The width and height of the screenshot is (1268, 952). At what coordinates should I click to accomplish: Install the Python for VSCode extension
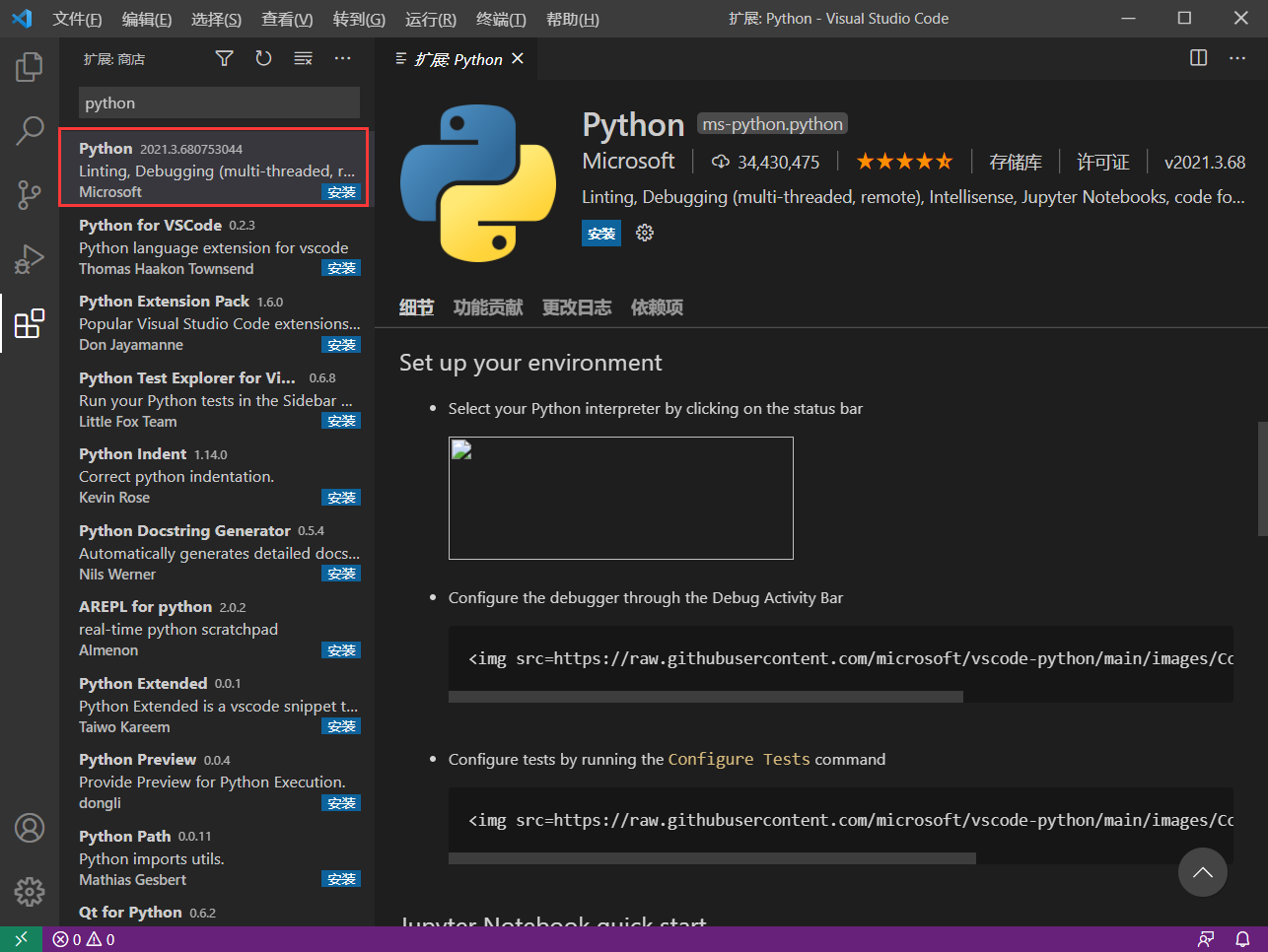[341, 267]
